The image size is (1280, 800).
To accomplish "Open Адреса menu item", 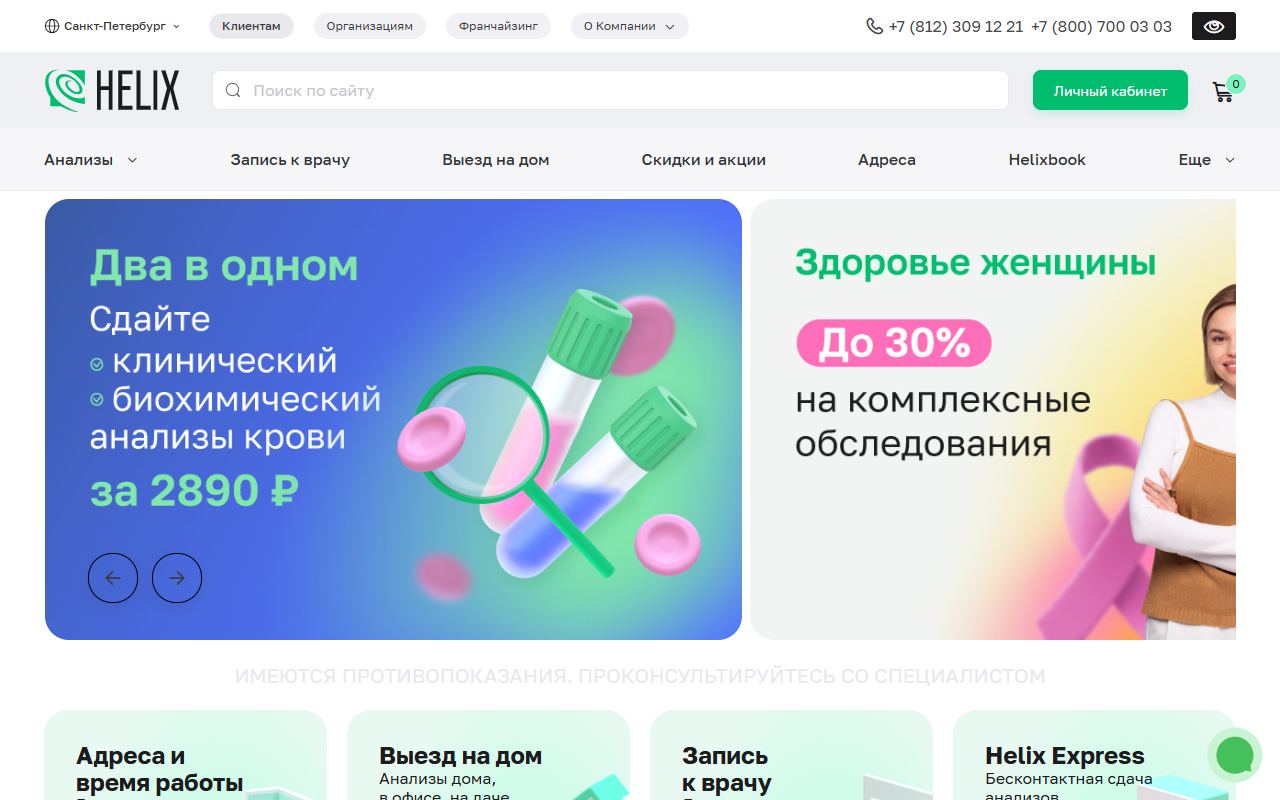I will click(x=887, y=160).
